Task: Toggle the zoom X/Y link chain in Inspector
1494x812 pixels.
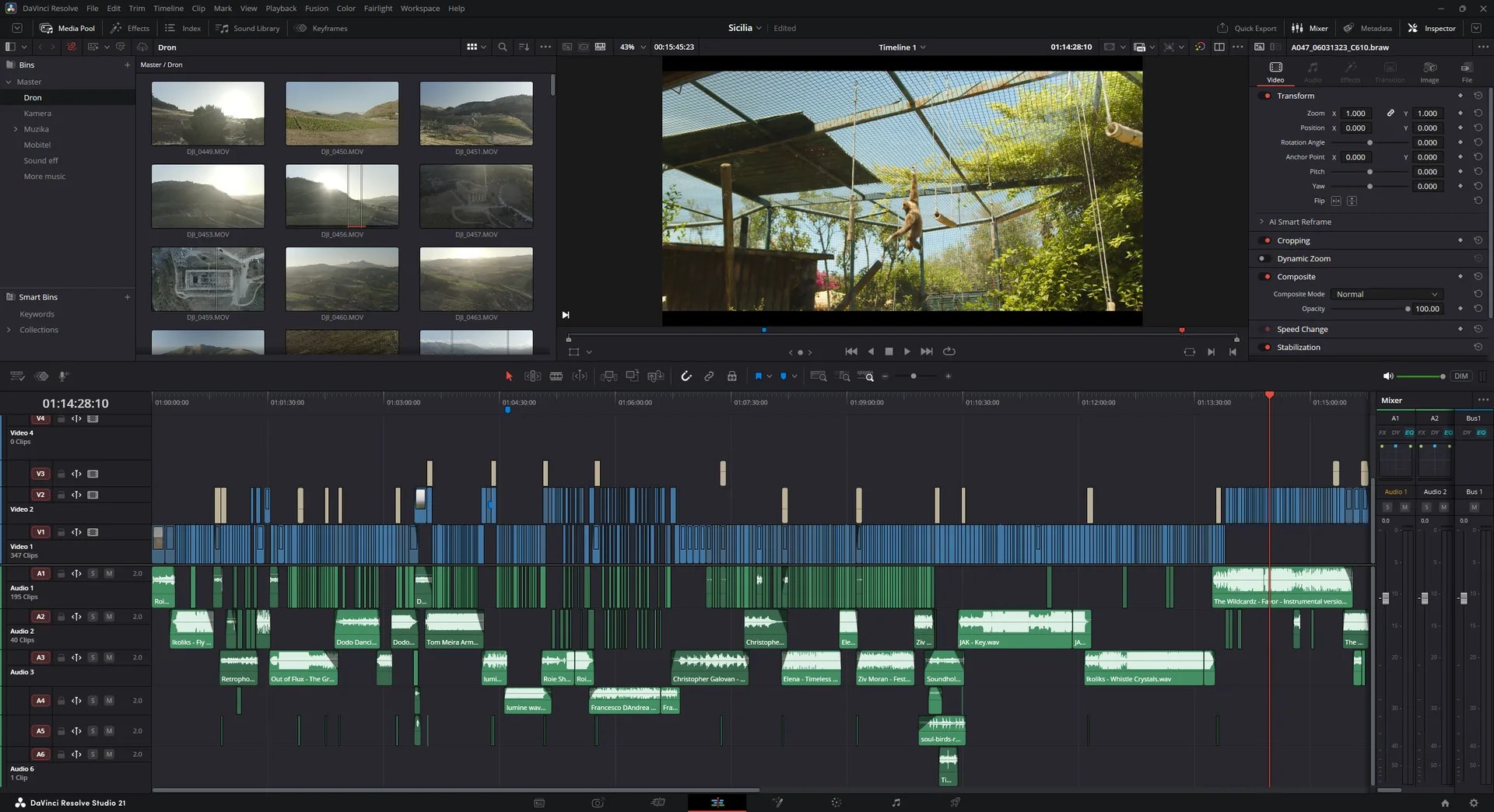Action: [x=1391, y=114]
